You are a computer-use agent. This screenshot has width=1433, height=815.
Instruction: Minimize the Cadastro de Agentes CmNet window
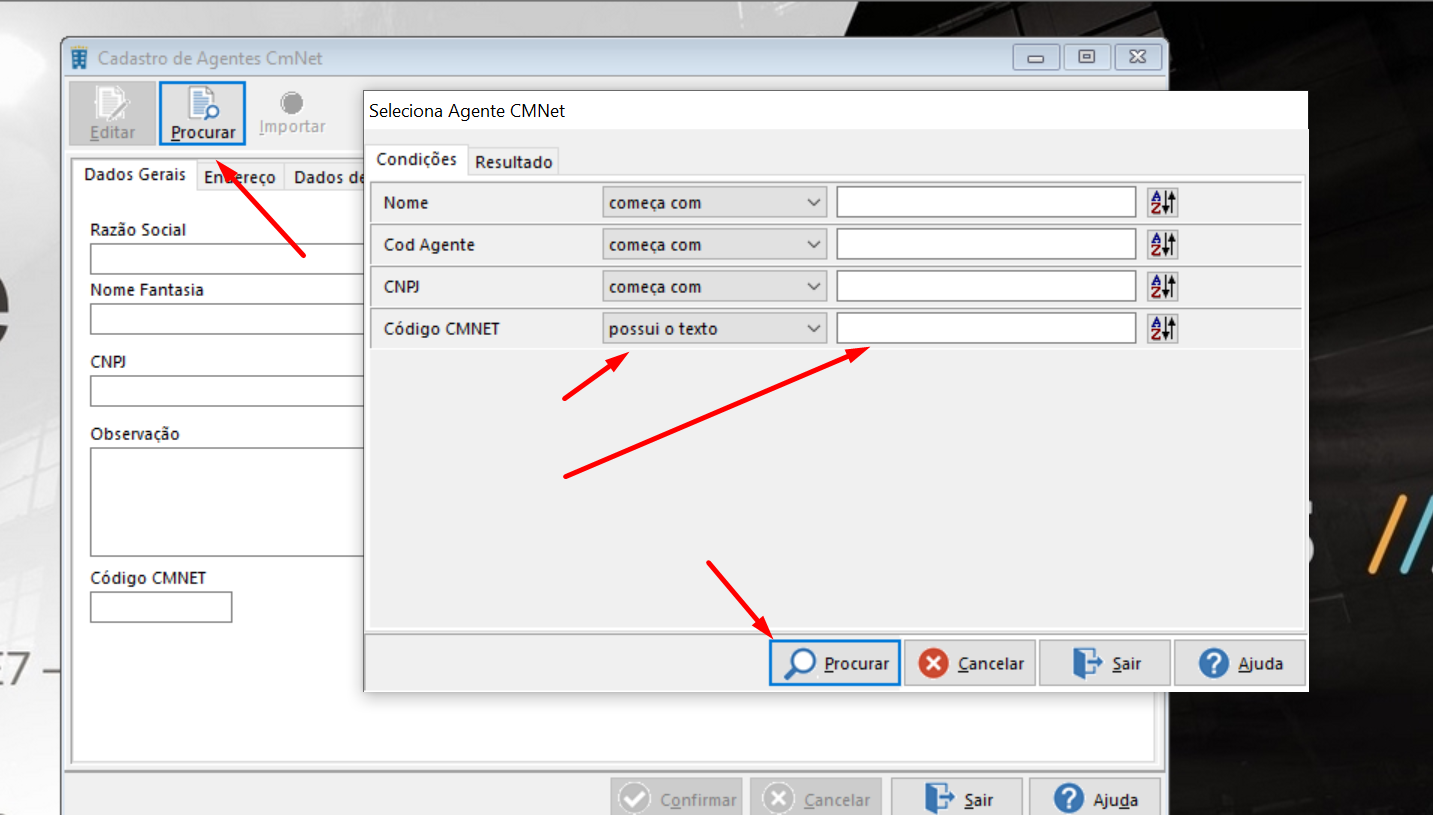(x=1036, y=58)
